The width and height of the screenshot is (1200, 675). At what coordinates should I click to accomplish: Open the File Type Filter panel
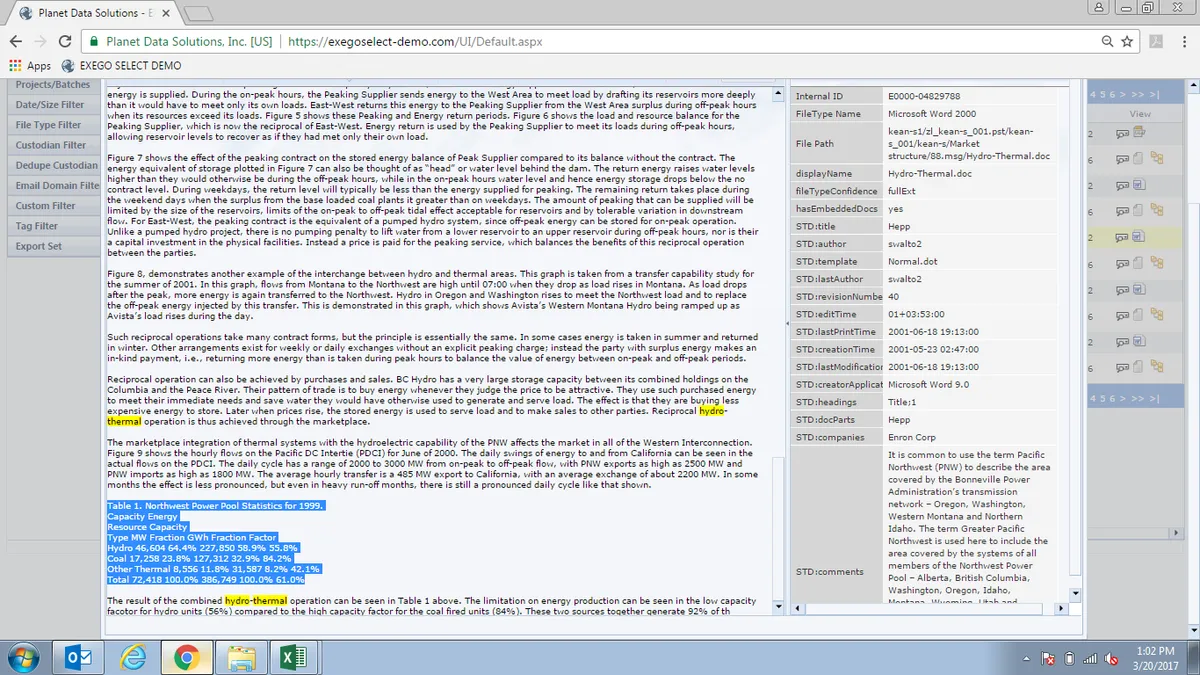tap(52, 125)
